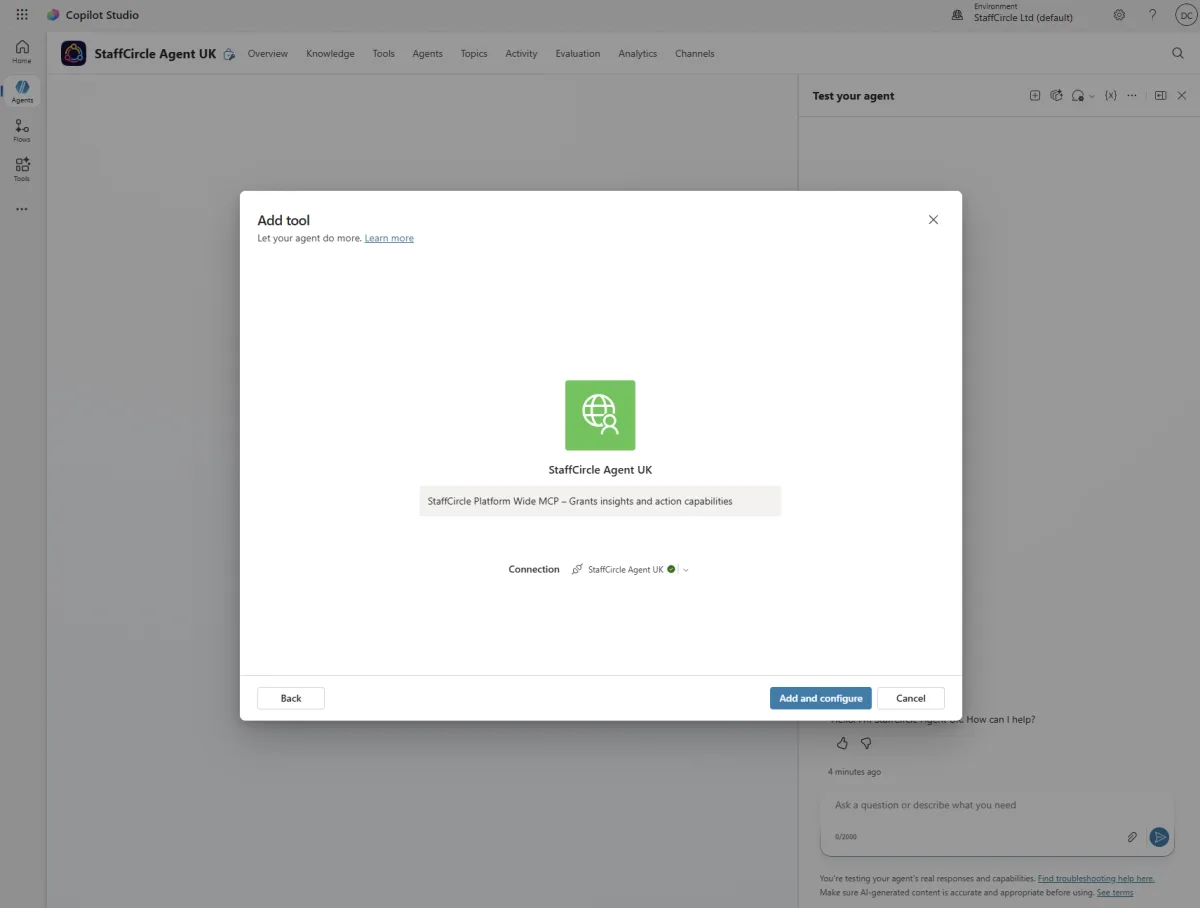Open Flows in the left sidebar
This screenshot has height=908, width=1200.
(22, 130)
